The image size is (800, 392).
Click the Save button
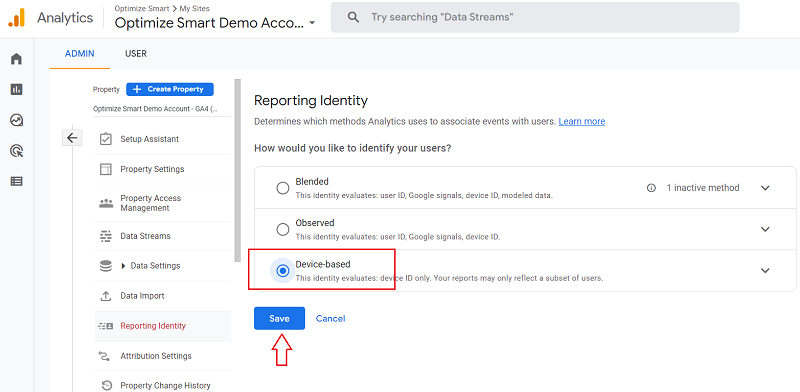pyautogui.click(x=280, y=318)
